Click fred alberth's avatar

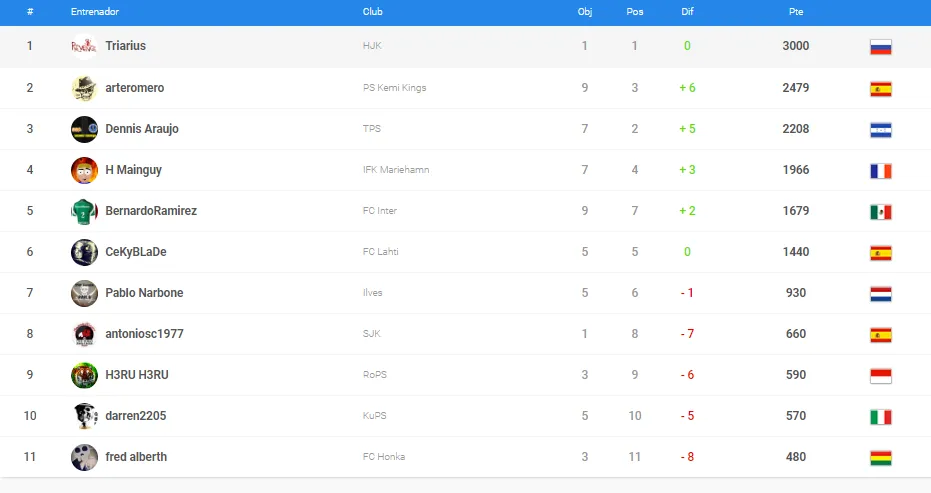(x=84, y=457)
